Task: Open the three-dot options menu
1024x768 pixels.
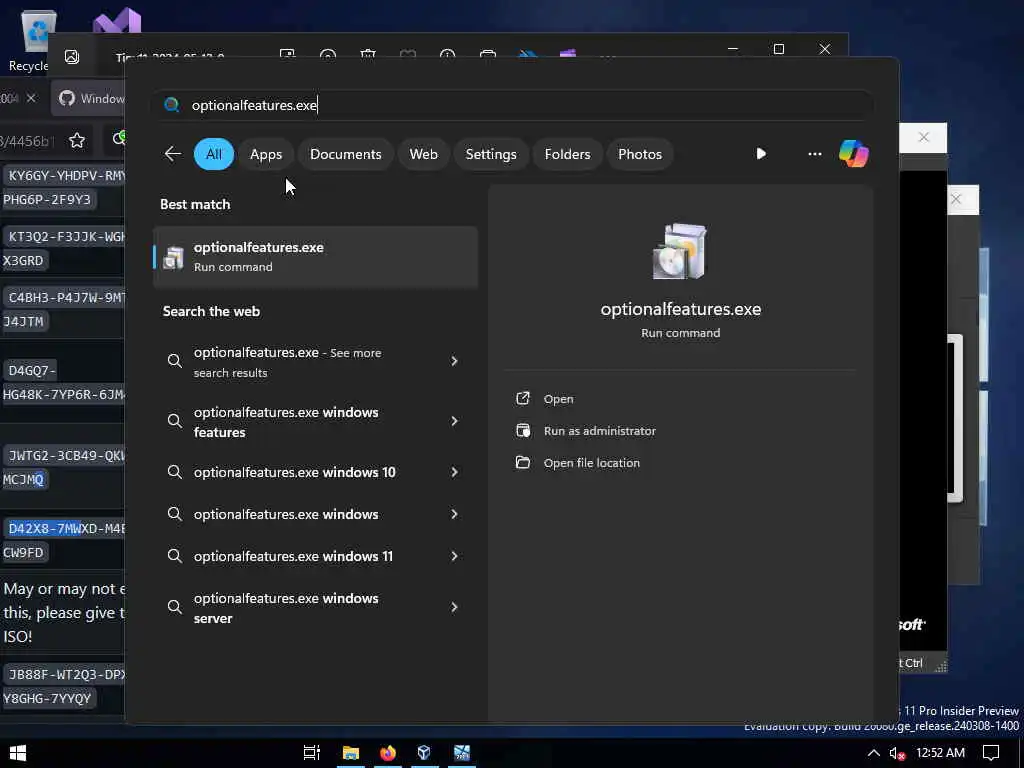Action: tap(814, 154)
